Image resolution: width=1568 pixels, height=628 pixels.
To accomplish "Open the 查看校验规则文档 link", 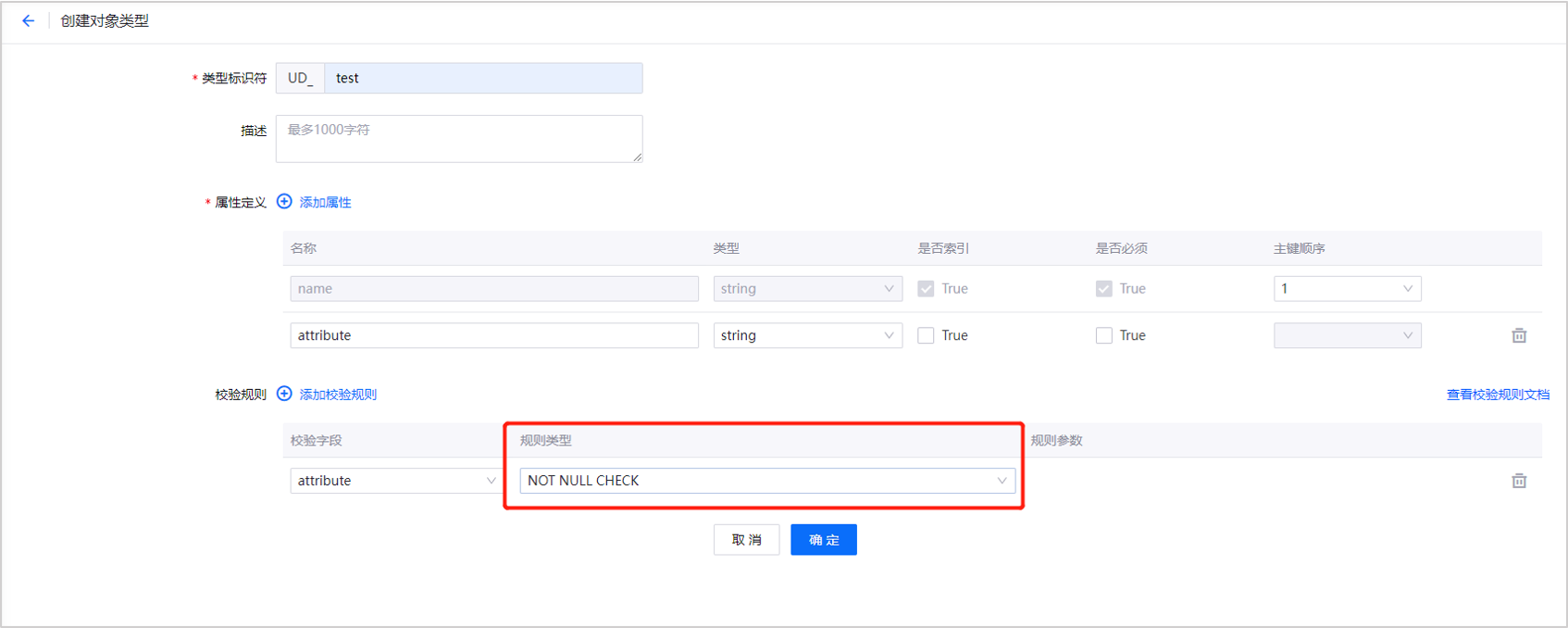I will tap(1498, 395).
